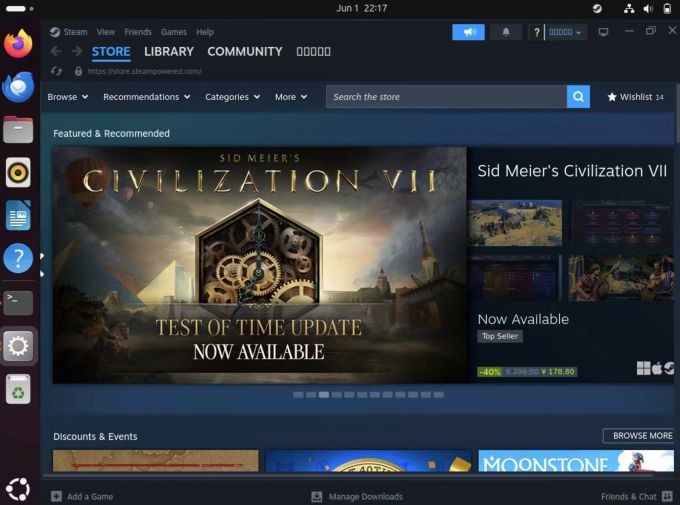
Task: Open the View menu
Action: coord(106,32)
